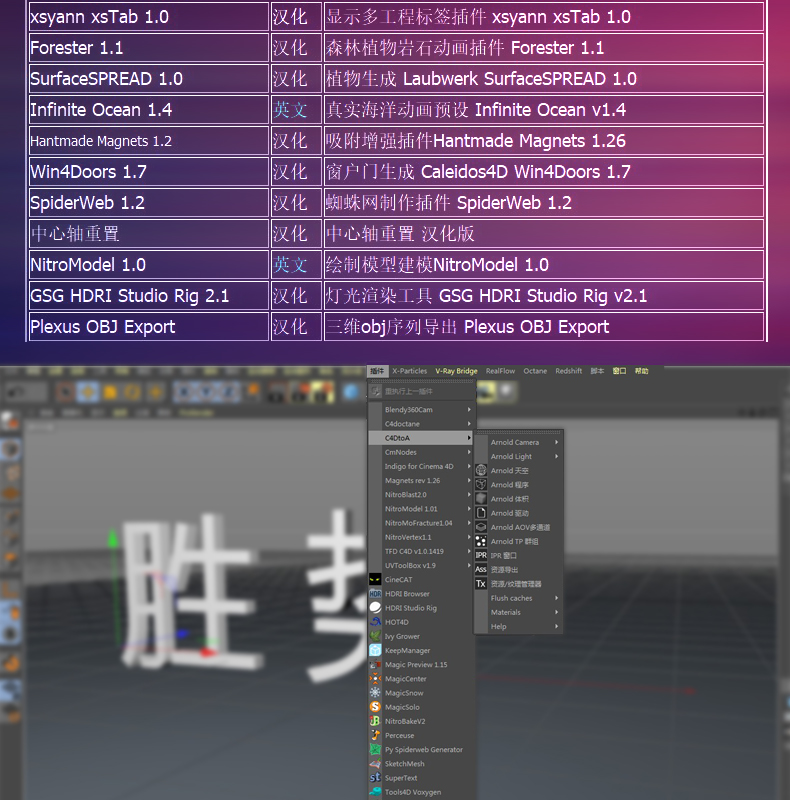Click the Tools4D Voxygen teal icon

375,792
